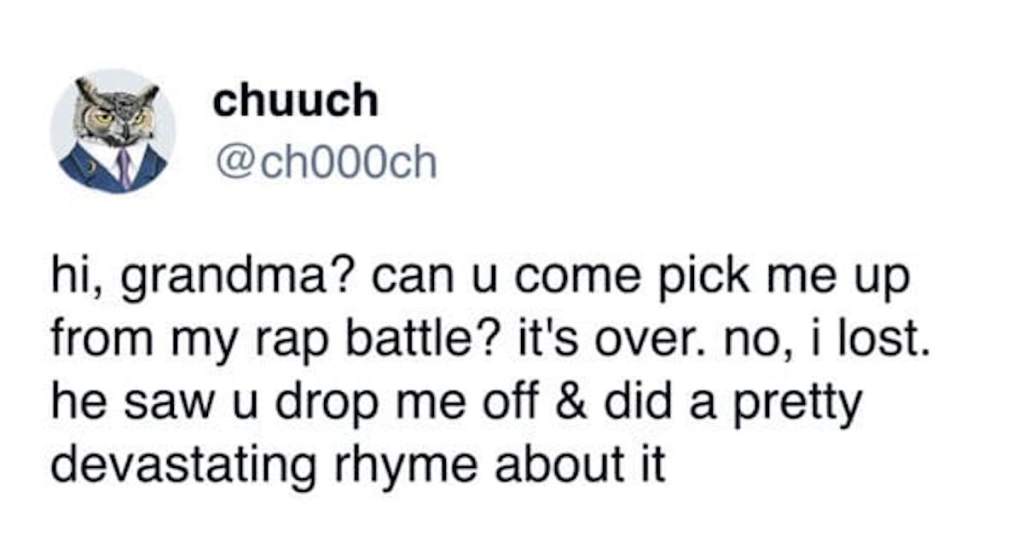Screen dimensions: 1024x537
Task: Click the owl profile avatar
Action: tap(112, 130)
